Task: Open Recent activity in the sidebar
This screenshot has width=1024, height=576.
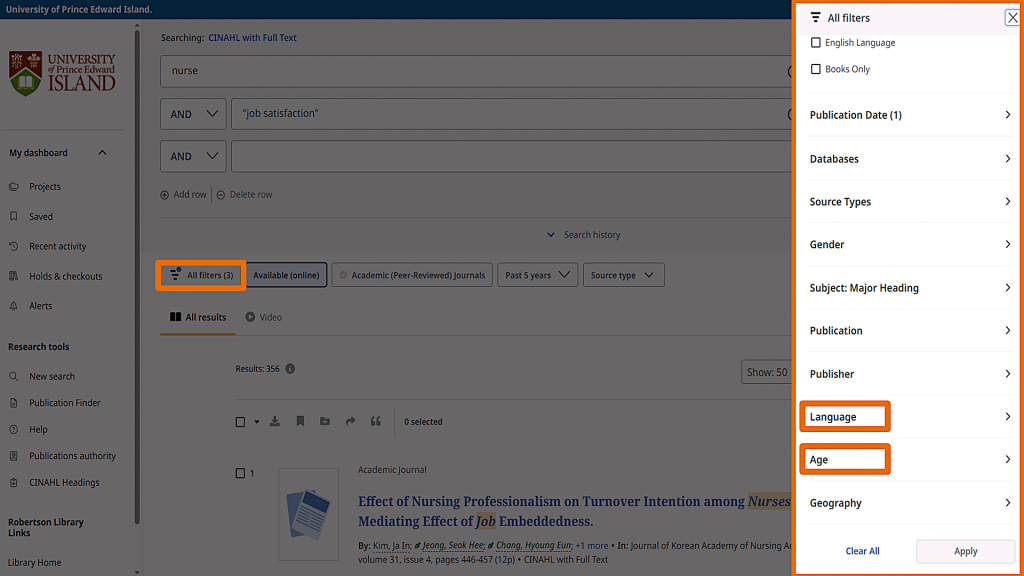Action: [x=57, y=246]
